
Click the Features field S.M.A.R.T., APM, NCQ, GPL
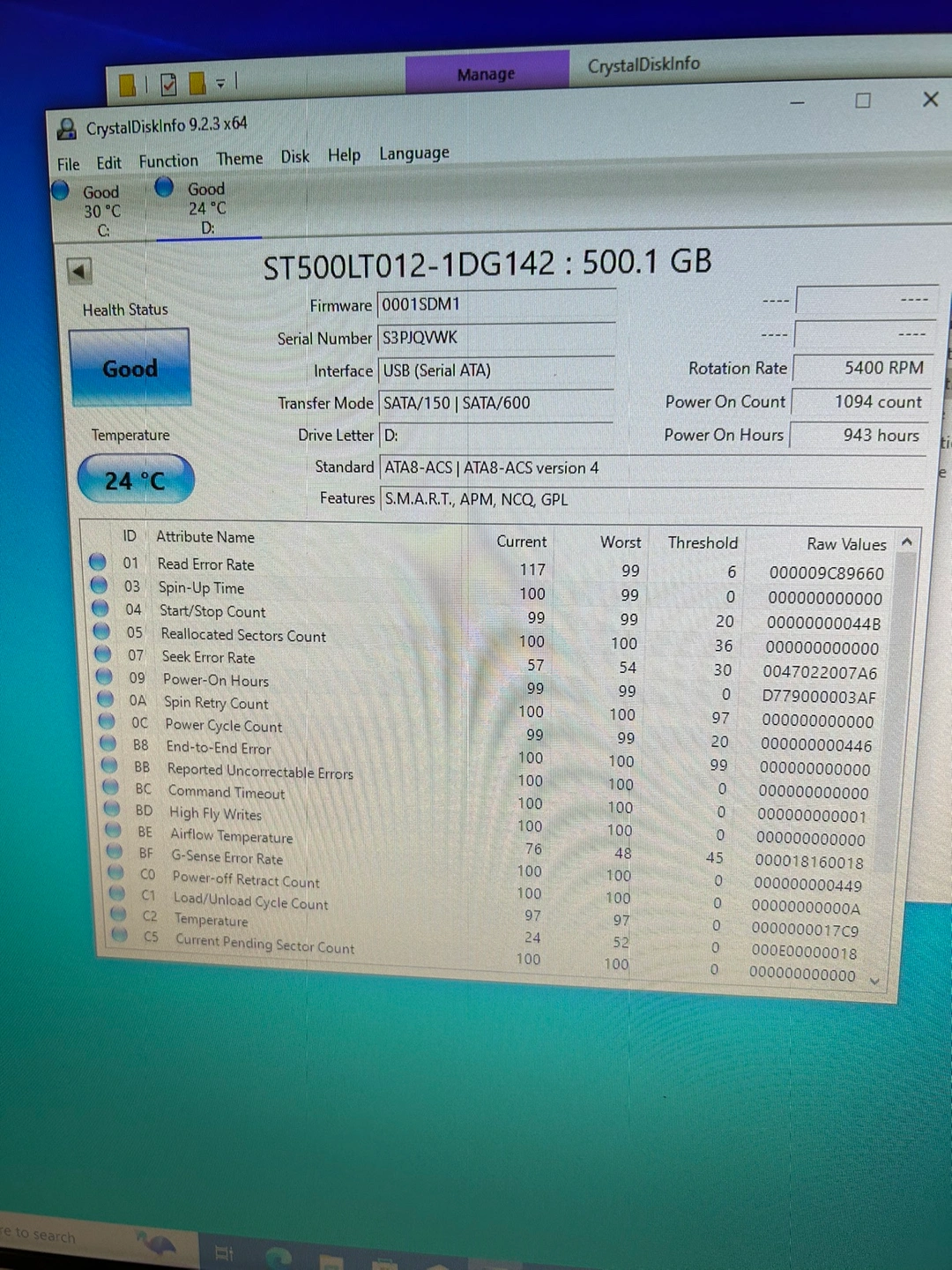coord(651,499)
